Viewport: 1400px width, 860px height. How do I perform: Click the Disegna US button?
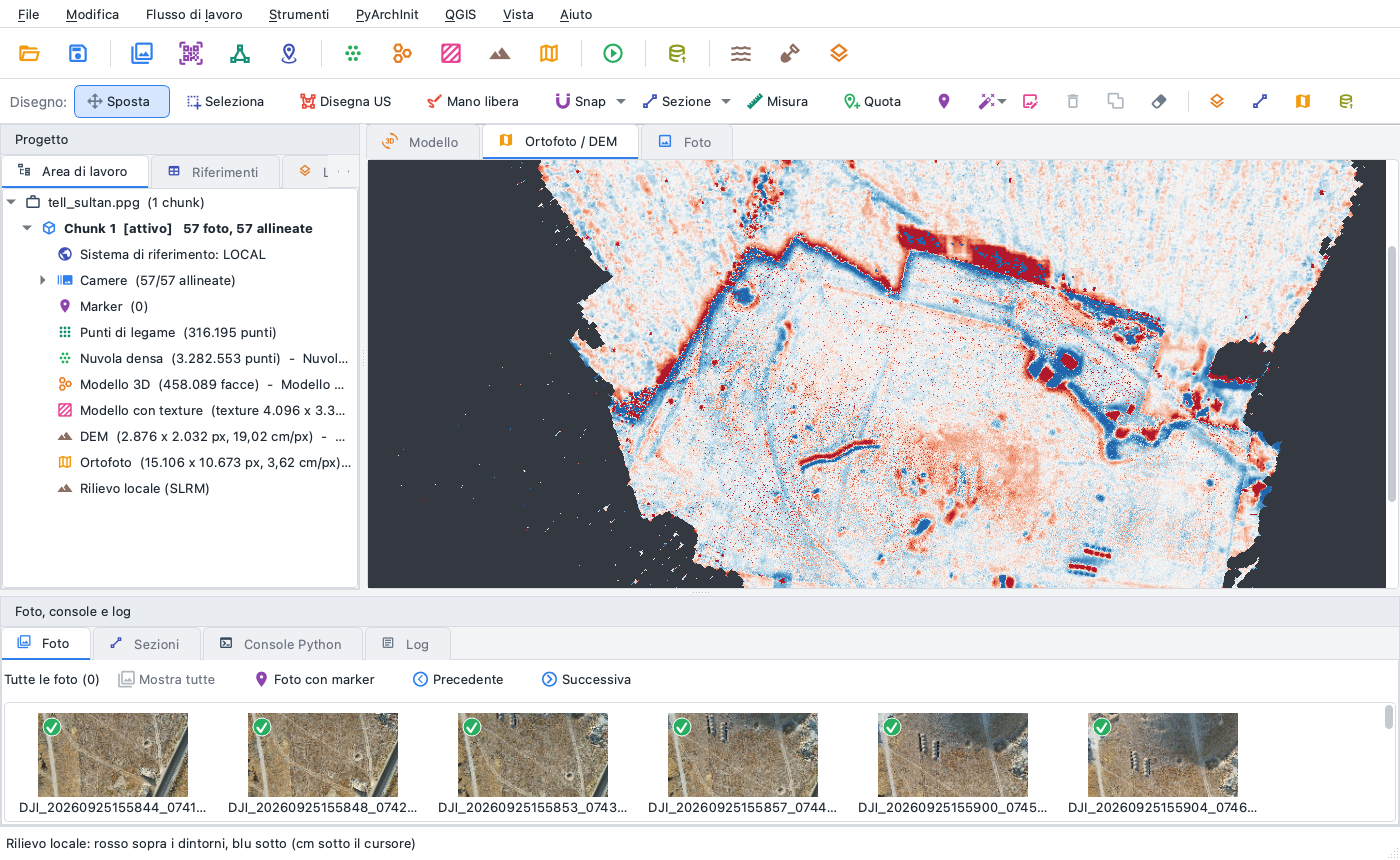coord(345,101)
